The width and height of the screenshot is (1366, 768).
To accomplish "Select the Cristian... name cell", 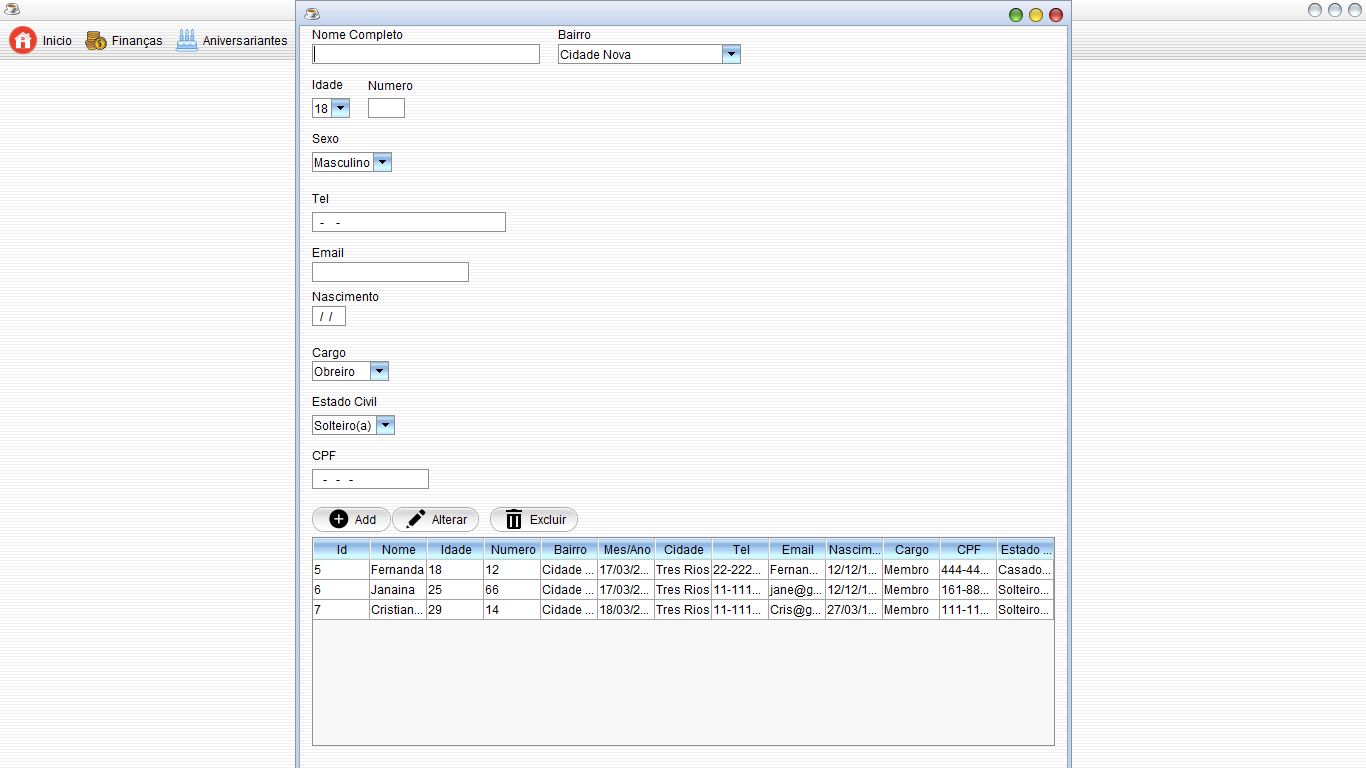I will pyautogui.click(x=398, y=610).
